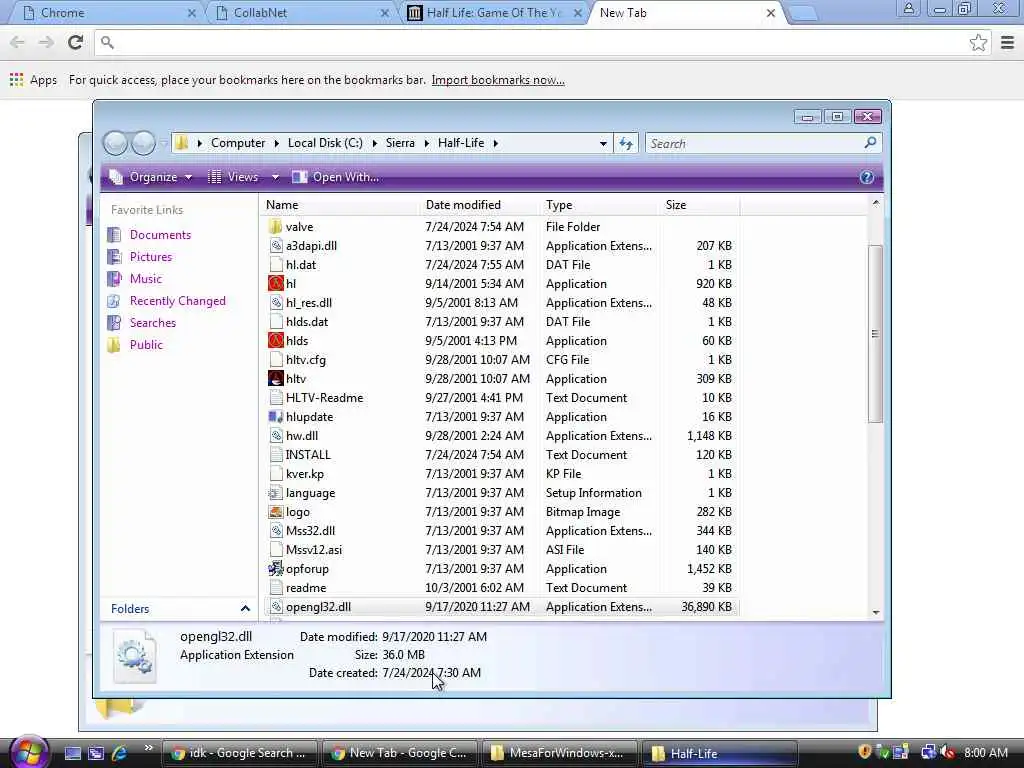The image size is (1024, 768).
Task: Click scroll down arrow in file list
Action: (x=876, y=612)
